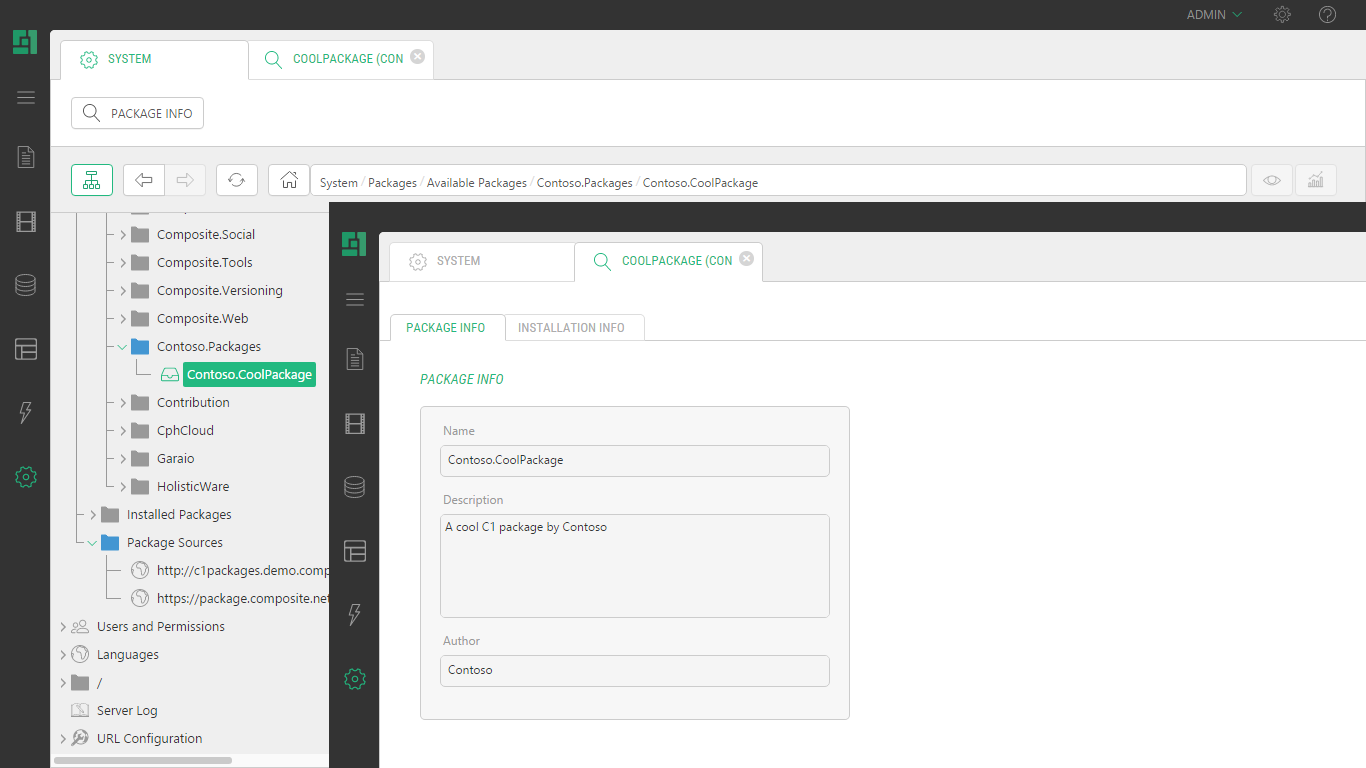The width and height of the screenshot is (1366, 768).
Task: Collapse the Contoso.Packages folder
Action: [x=123, y=347]
